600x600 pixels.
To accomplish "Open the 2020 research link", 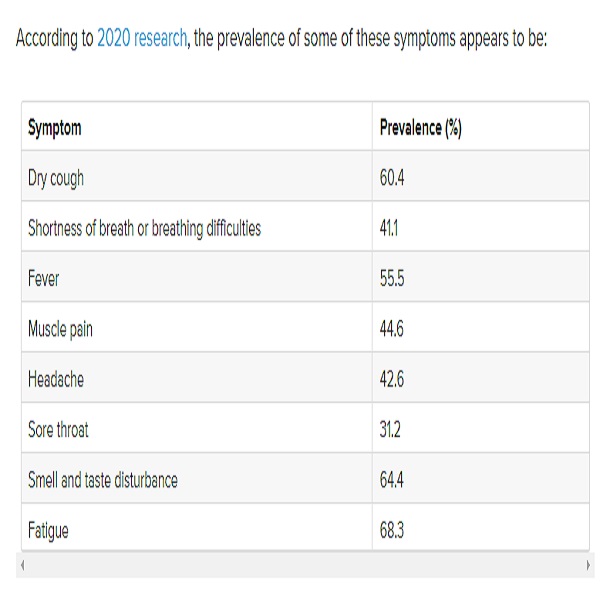I will pyautogui.click(x=142, y=38).
